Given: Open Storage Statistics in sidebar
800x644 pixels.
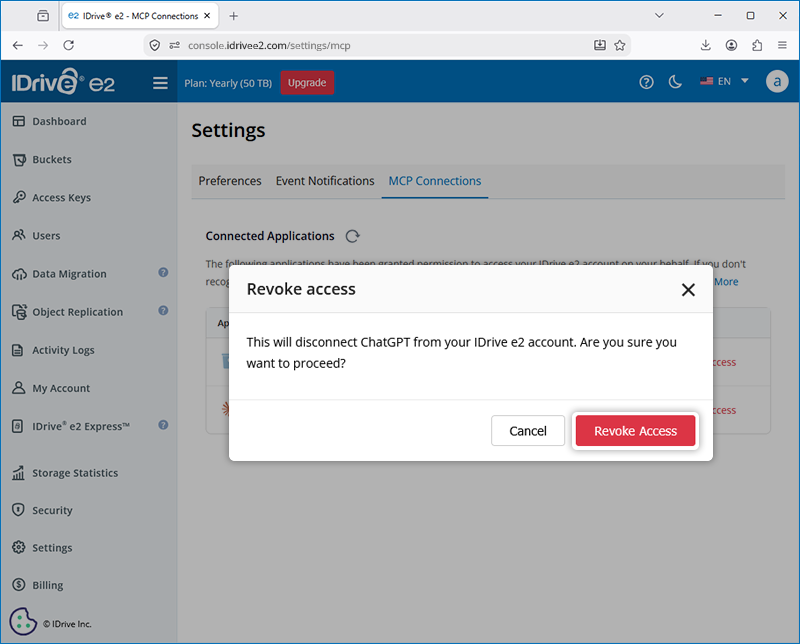Looking at the screenshot, I should [x=75, y=473].
